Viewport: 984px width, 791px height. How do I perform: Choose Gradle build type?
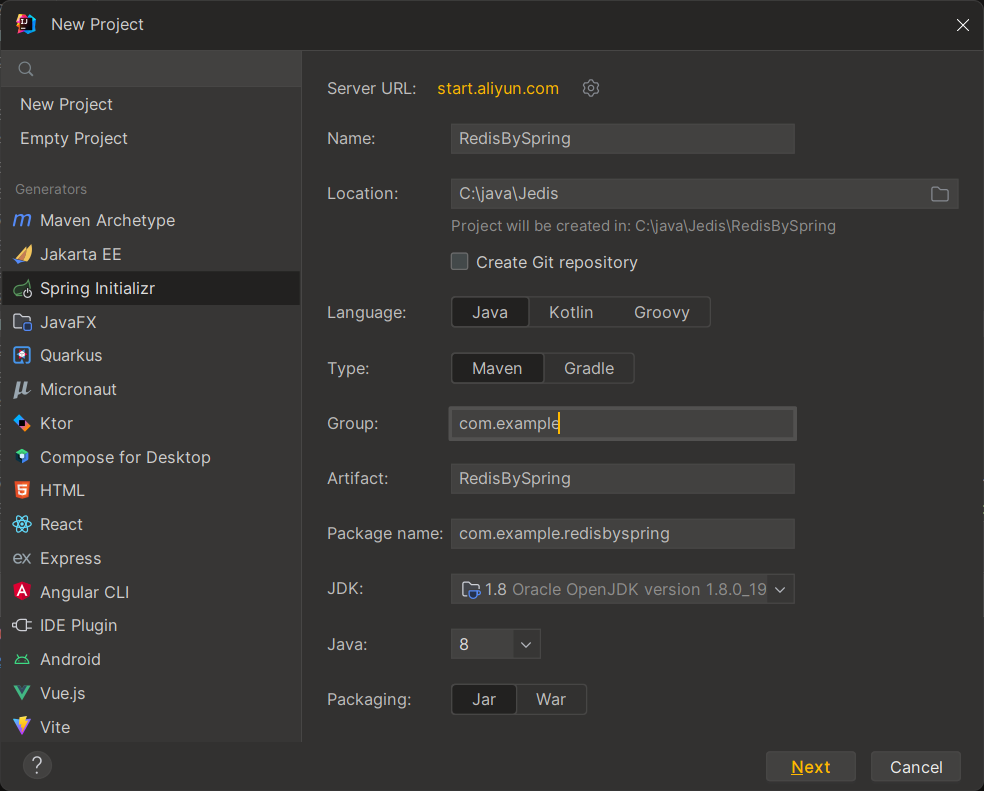589,368
